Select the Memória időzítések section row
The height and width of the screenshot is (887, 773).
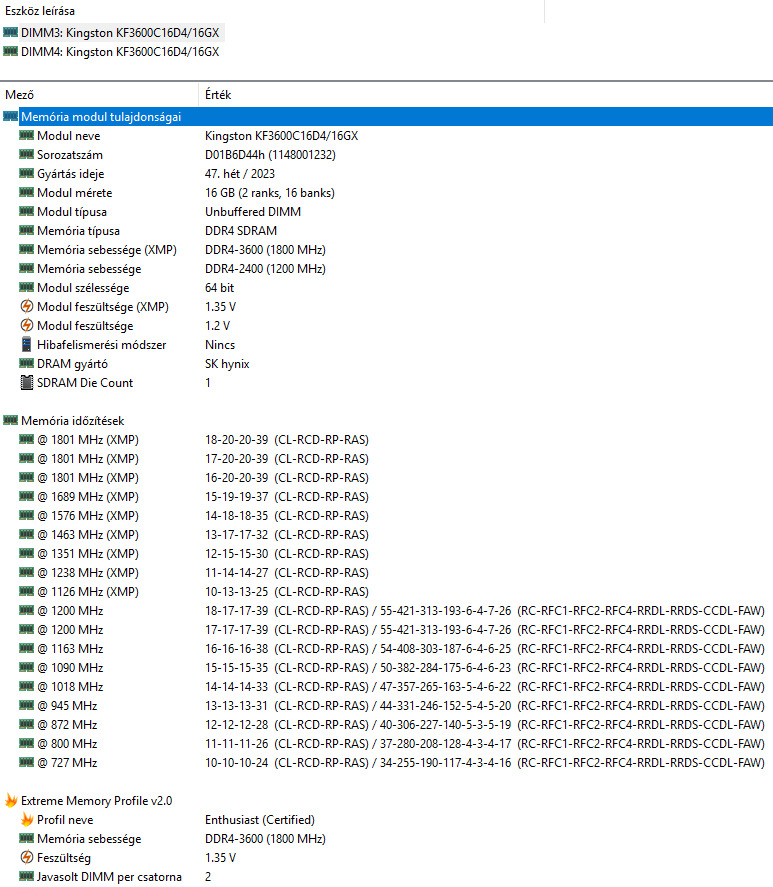[63, 420]
